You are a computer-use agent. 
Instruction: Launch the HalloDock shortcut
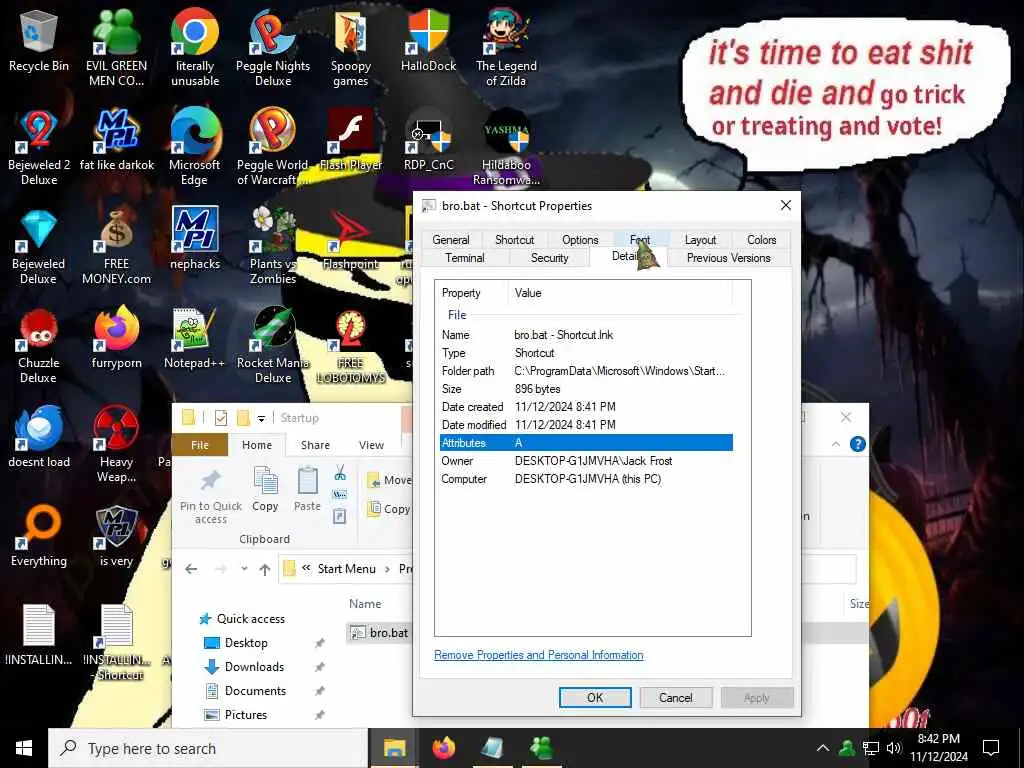[x=428, y=40]
